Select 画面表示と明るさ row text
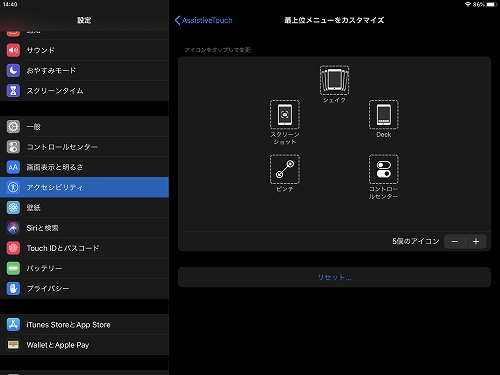Image resolution: width=500 pixels, height=375 pixels. pyautogui.click(x=55, y=167)
